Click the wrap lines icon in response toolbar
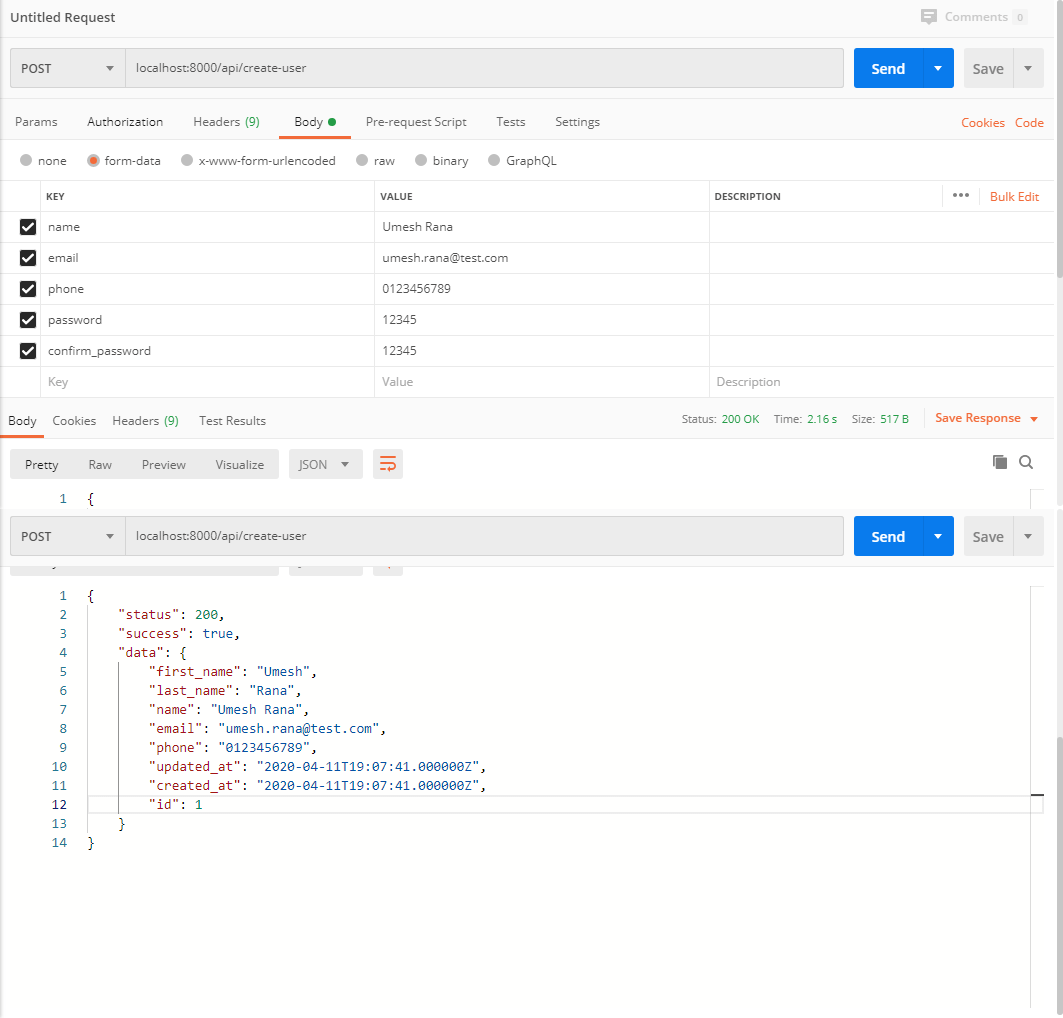1063x1018 pixels. point(388,464)
